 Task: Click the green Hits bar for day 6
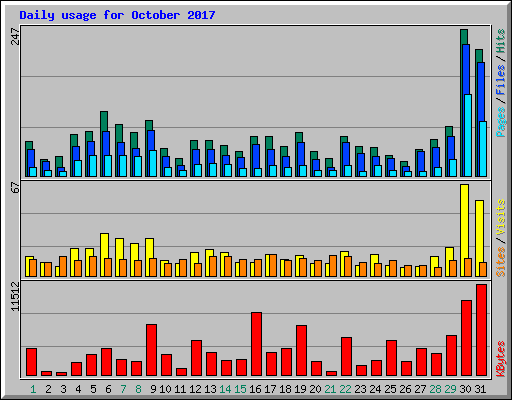coord(104,121)
